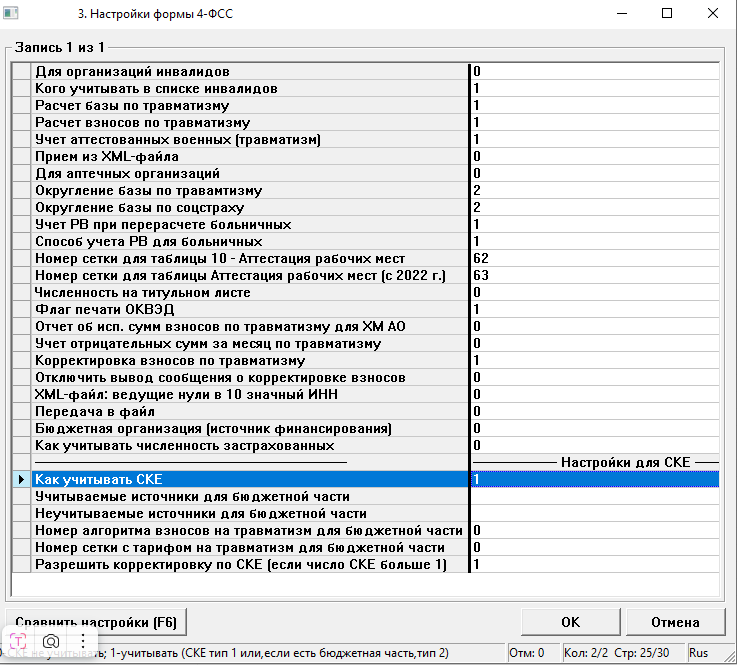The width and height of the screenshot is (737, 665).
Task: Click value field of Округление базы по соцстраху
Action: [x=594, y=206]
